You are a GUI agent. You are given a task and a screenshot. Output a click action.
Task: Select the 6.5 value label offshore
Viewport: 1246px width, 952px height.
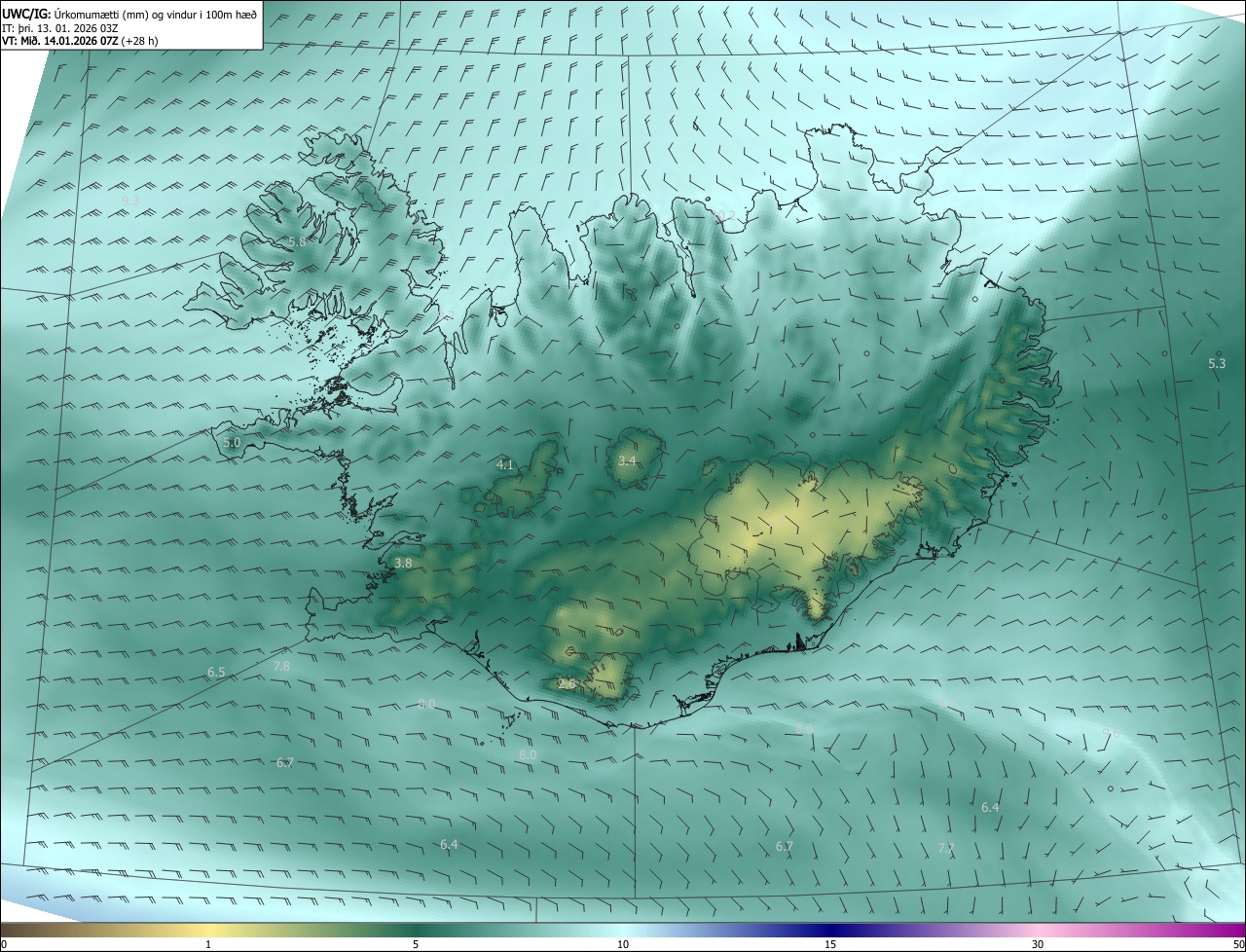click(216, 673)
